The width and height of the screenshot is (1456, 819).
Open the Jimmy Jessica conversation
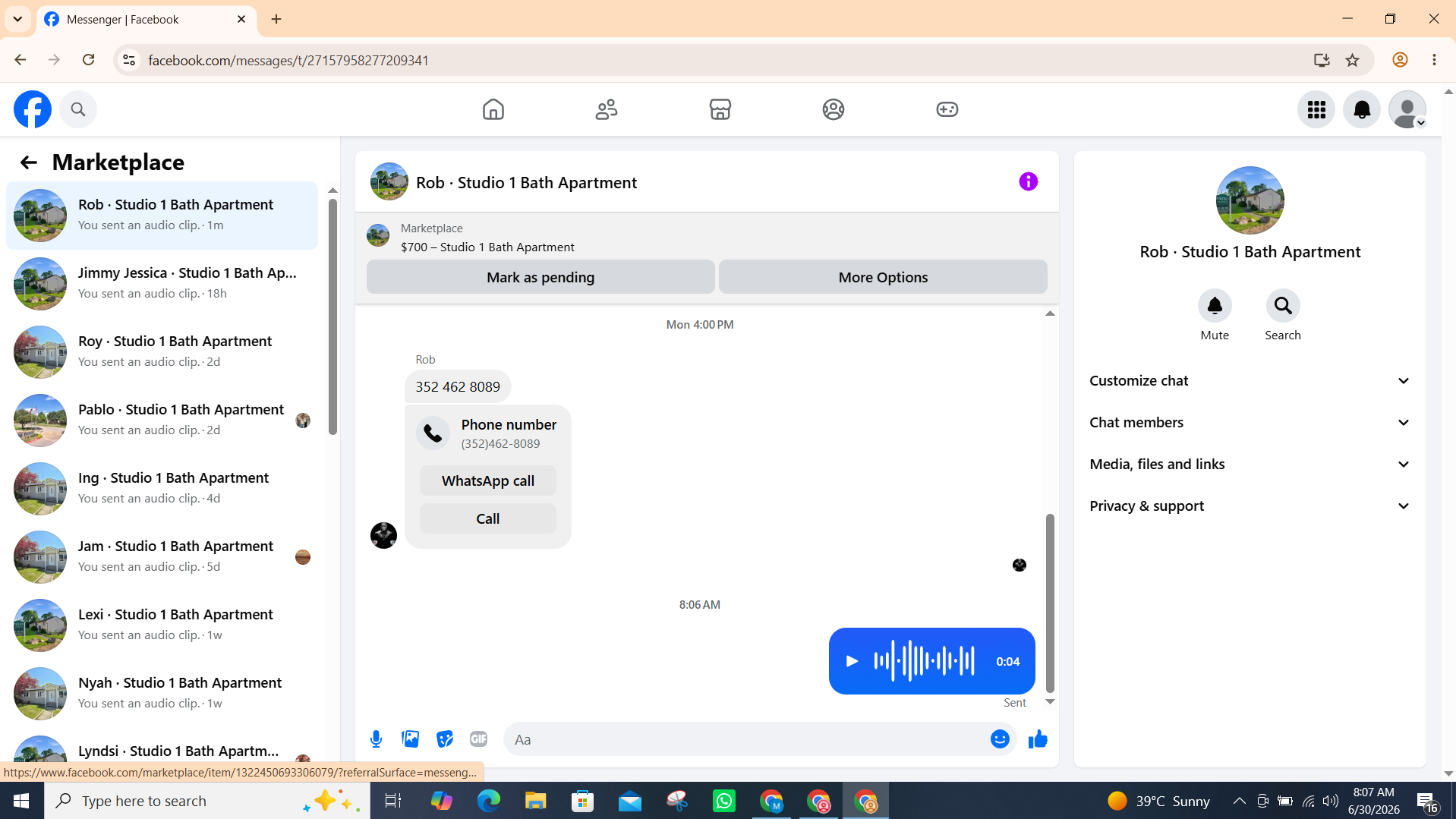coord(162,284)
